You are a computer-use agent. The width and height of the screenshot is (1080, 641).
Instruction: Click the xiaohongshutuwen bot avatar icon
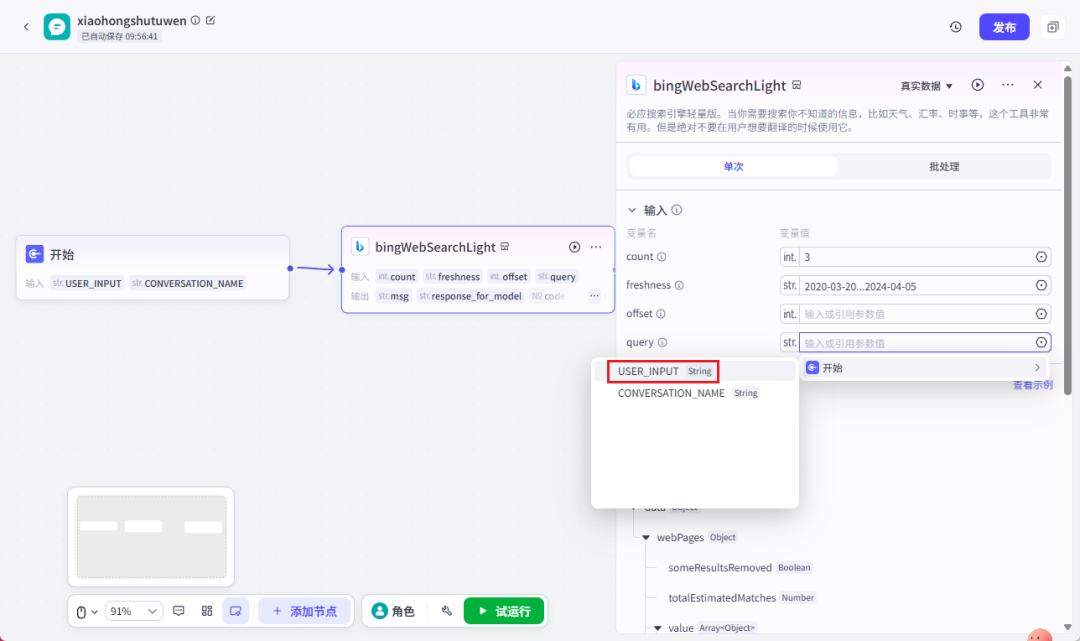point(56,27)
